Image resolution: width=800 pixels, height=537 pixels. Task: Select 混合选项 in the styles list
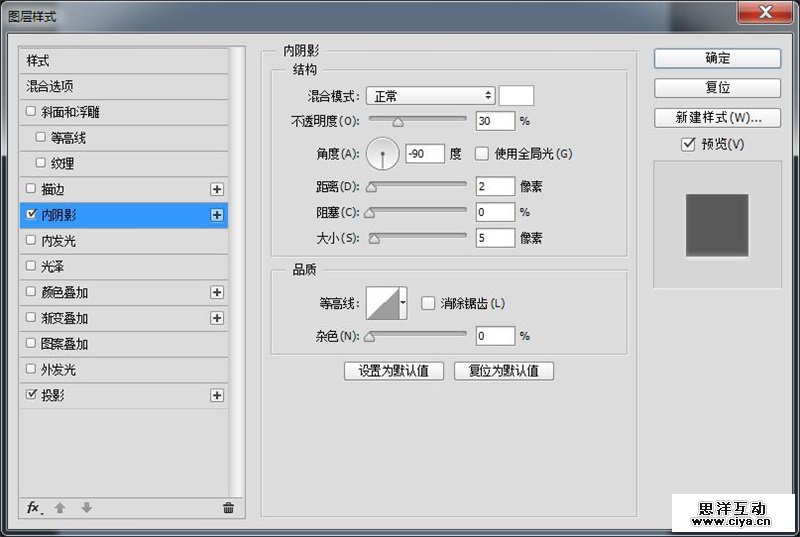tap(50, 87)
